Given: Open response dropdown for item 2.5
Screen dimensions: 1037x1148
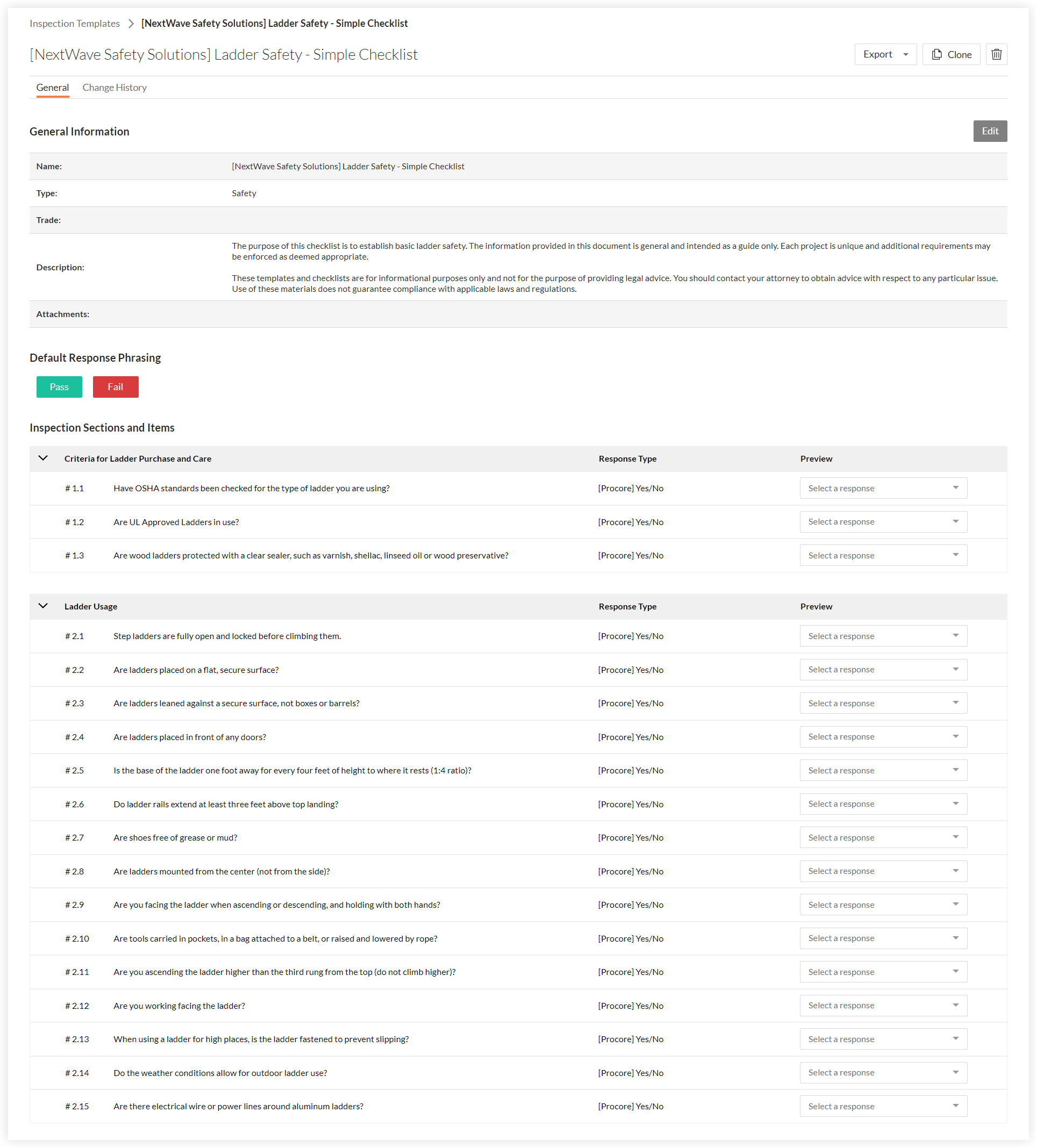Looking at the screenshot, I should 883,770.
